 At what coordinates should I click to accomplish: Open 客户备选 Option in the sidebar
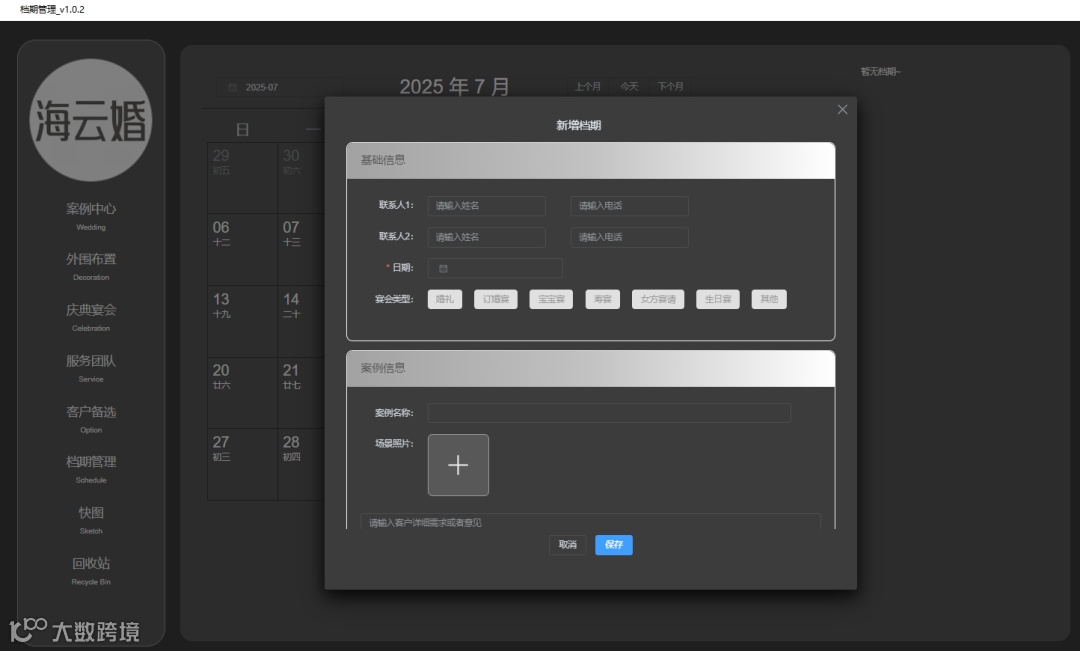coord(91,419)
